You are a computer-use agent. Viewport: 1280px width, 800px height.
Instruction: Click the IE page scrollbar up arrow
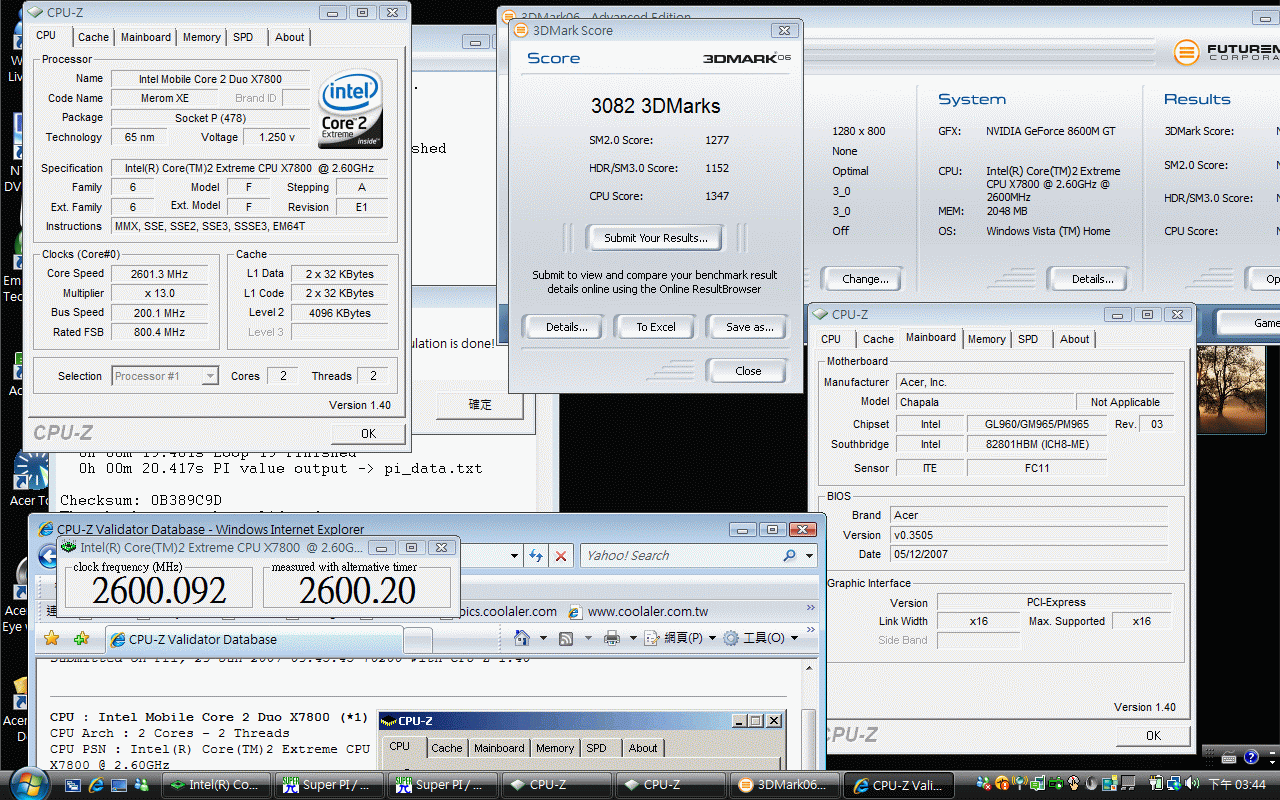tap(810, 667)
